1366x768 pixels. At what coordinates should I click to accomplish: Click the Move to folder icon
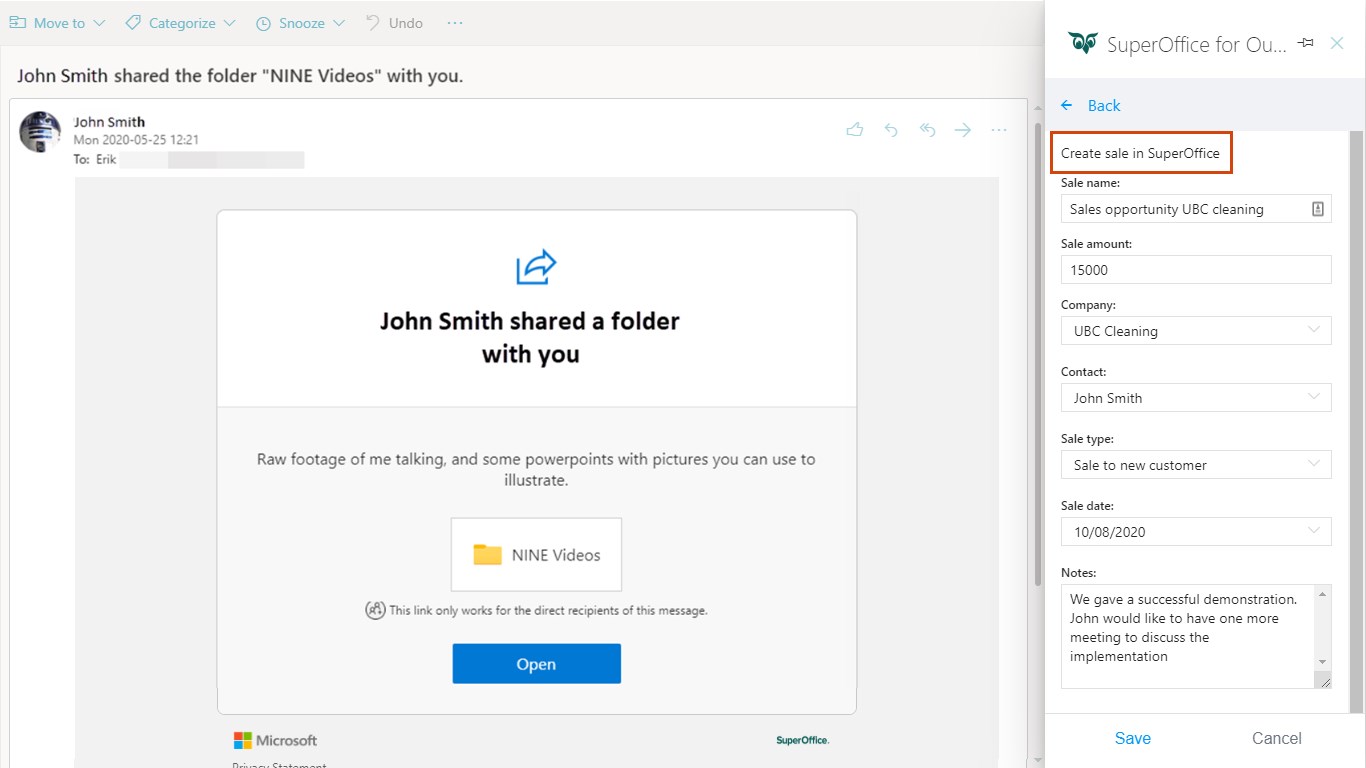(x=18, y=22)
